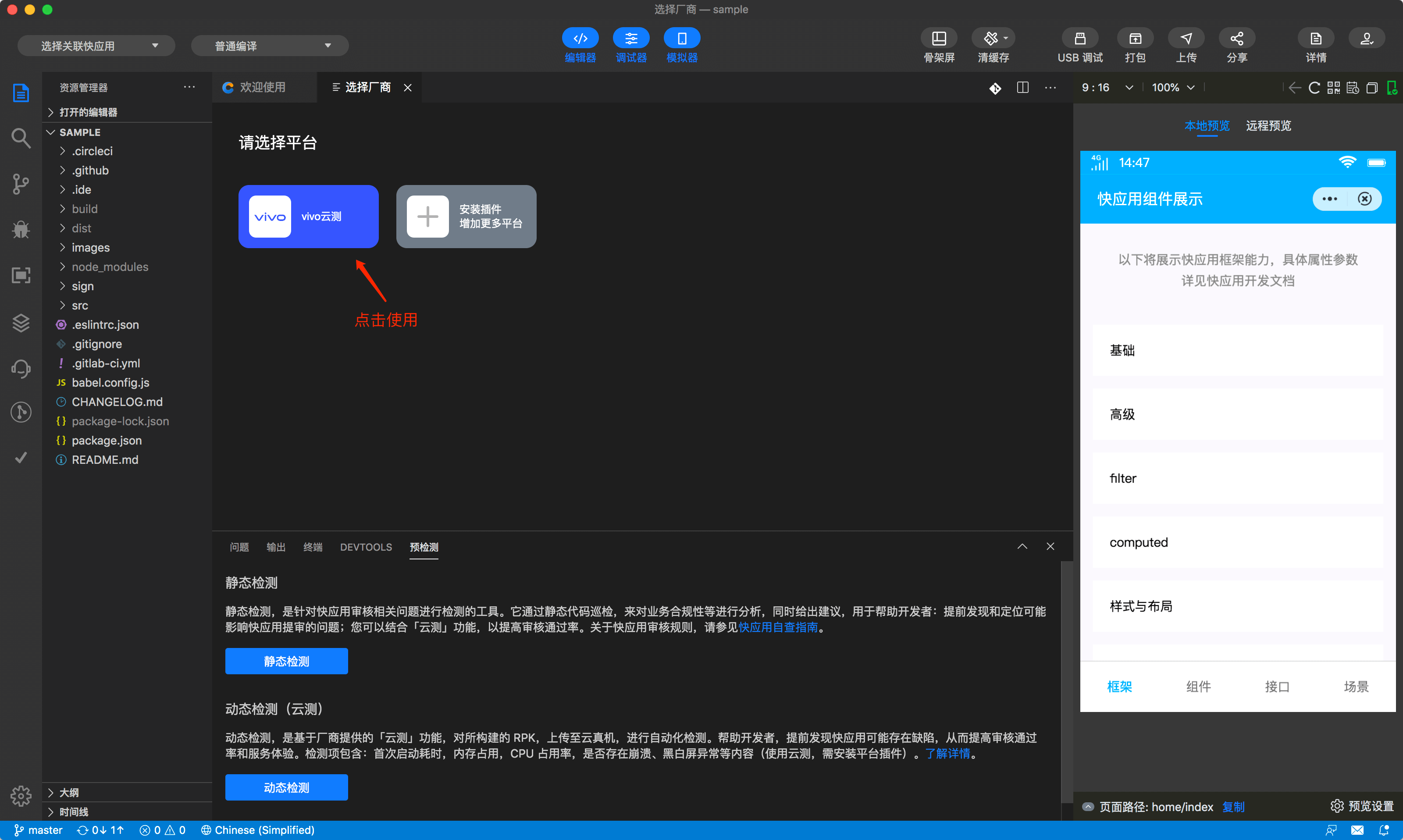This screenshot has height=840, width=1403.
Task: Toggle the 编辑器 editor panel
Action: (580, 39)
